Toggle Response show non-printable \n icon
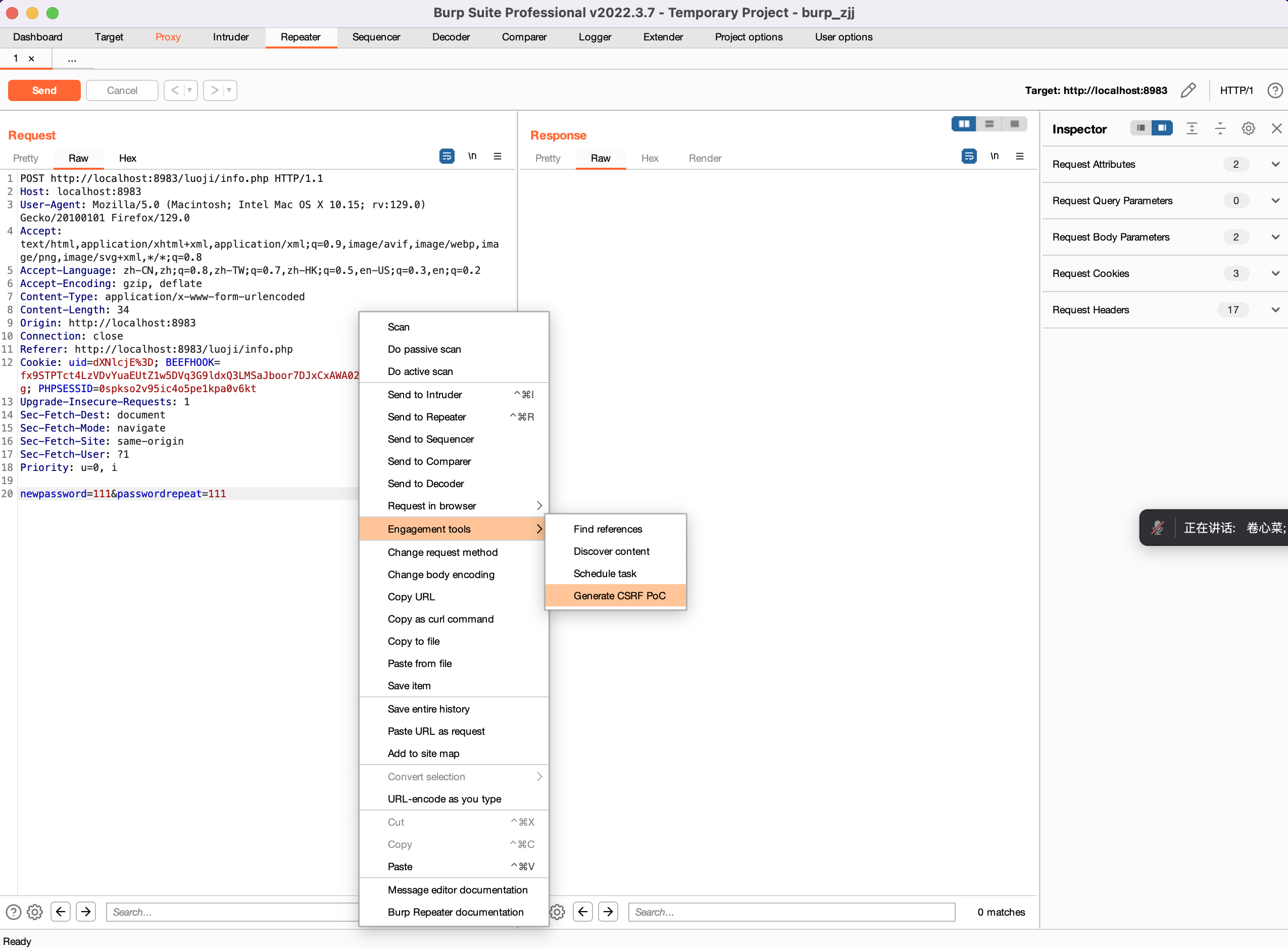 (995, 156)
